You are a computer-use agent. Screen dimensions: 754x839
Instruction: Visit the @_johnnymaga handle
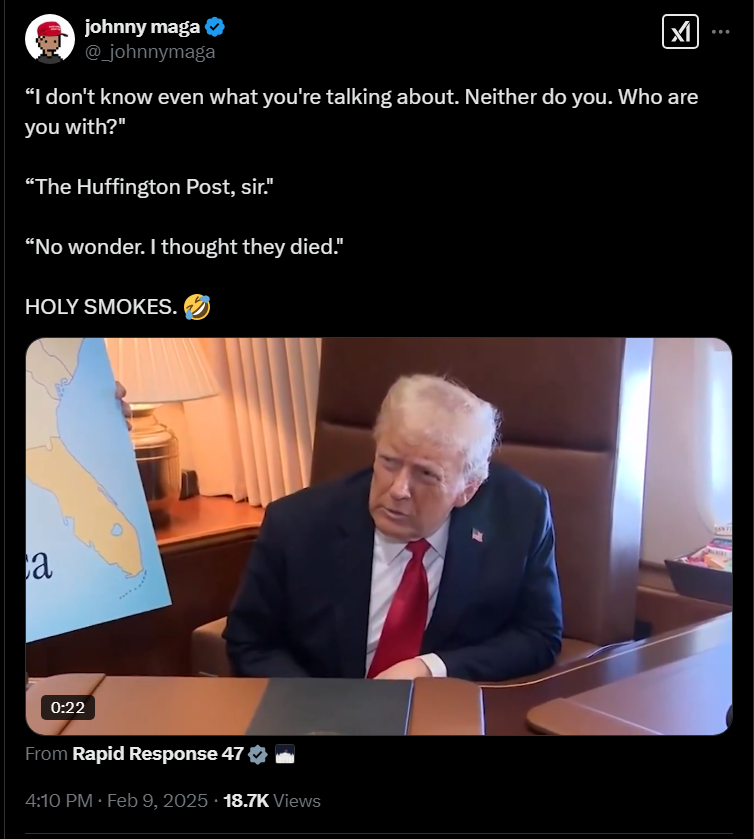click(x=150, y=52)
